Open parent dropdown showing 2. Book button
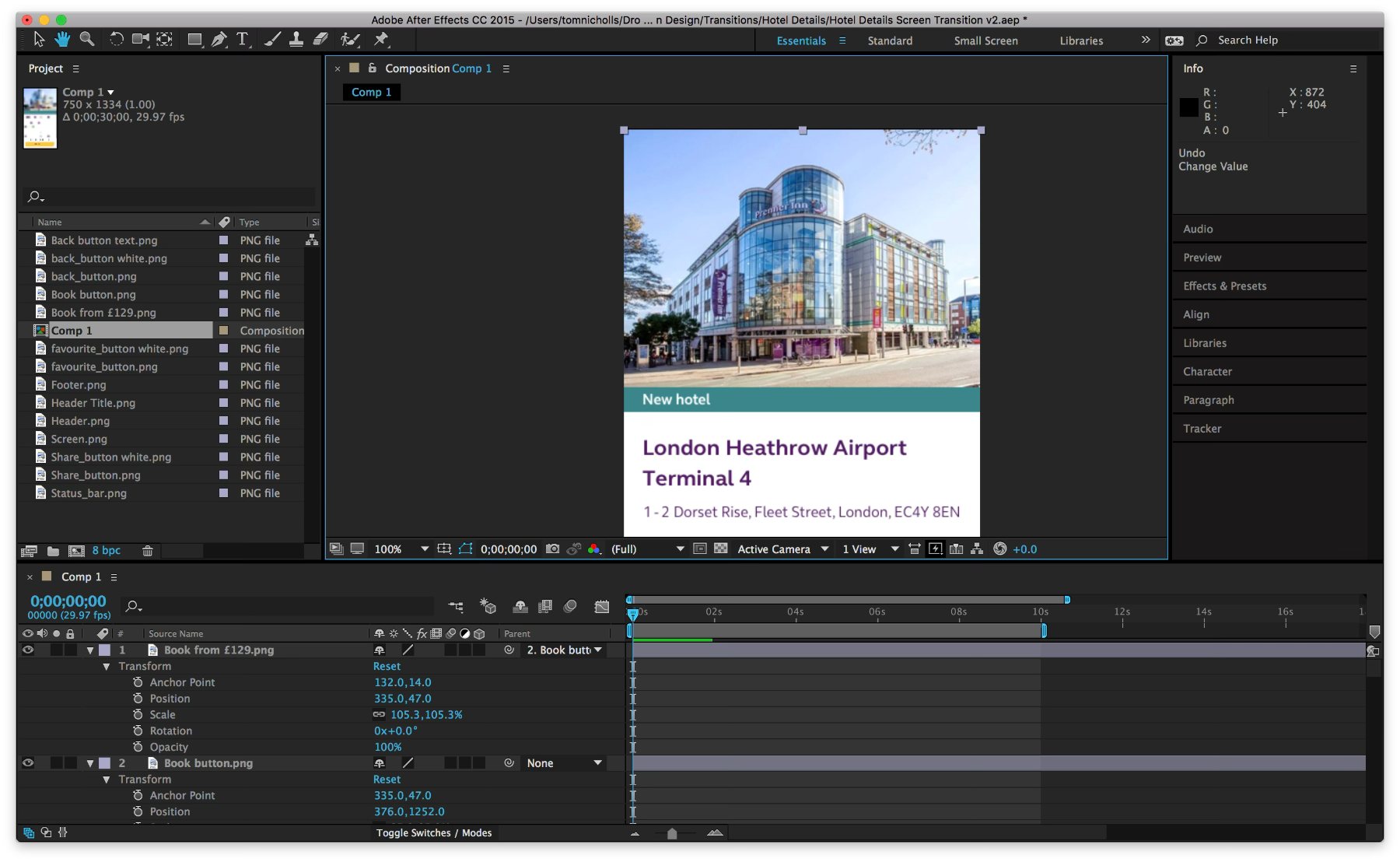The height and width of the screenshot is (862, 1400). (x=565, y=650)
